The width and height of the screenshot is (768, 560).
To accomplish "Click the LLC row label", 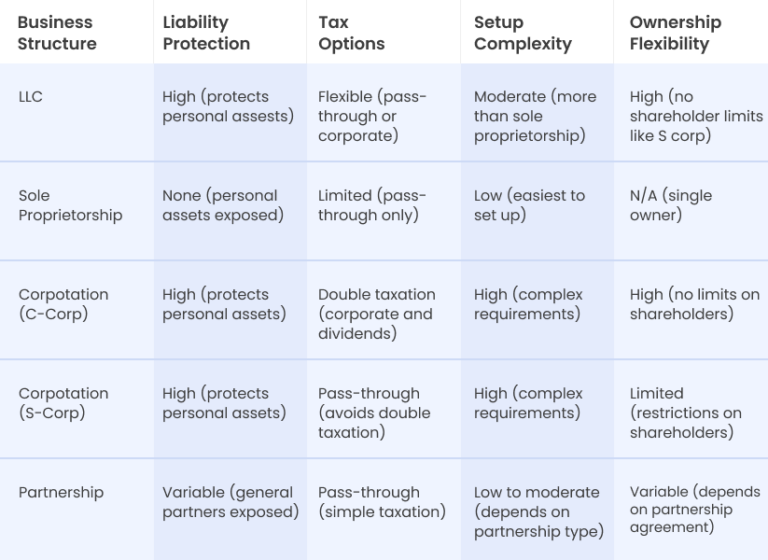I will pos(31,97).
